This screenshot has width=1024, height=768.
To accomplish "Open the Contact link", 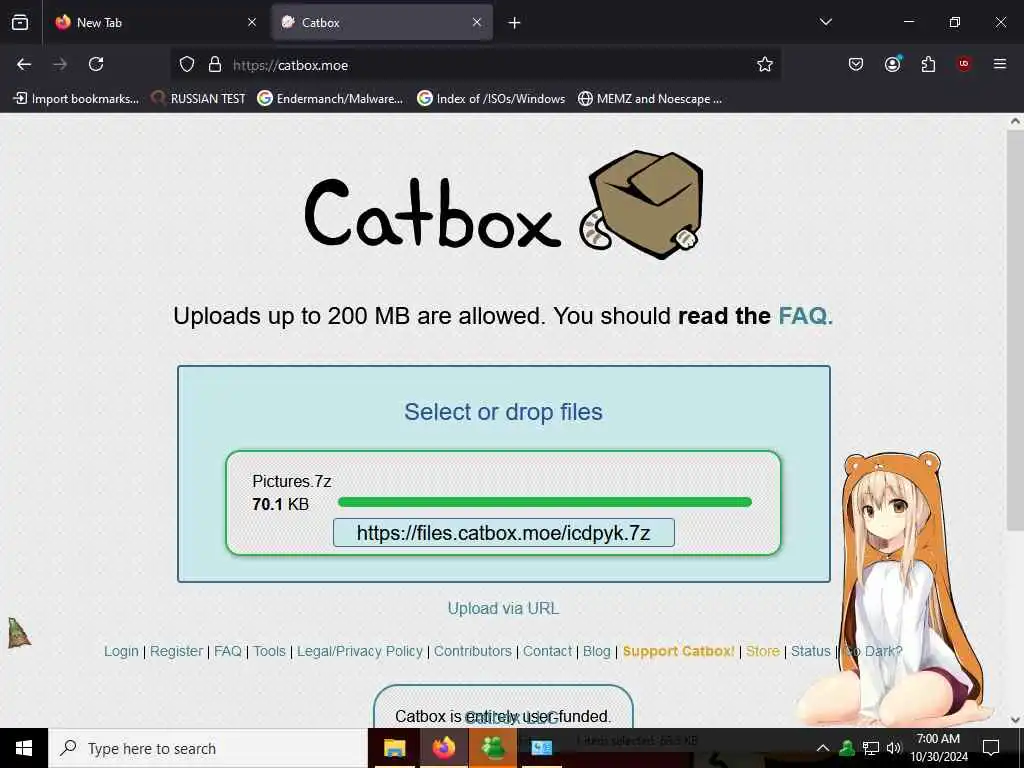I will (547, 651).
